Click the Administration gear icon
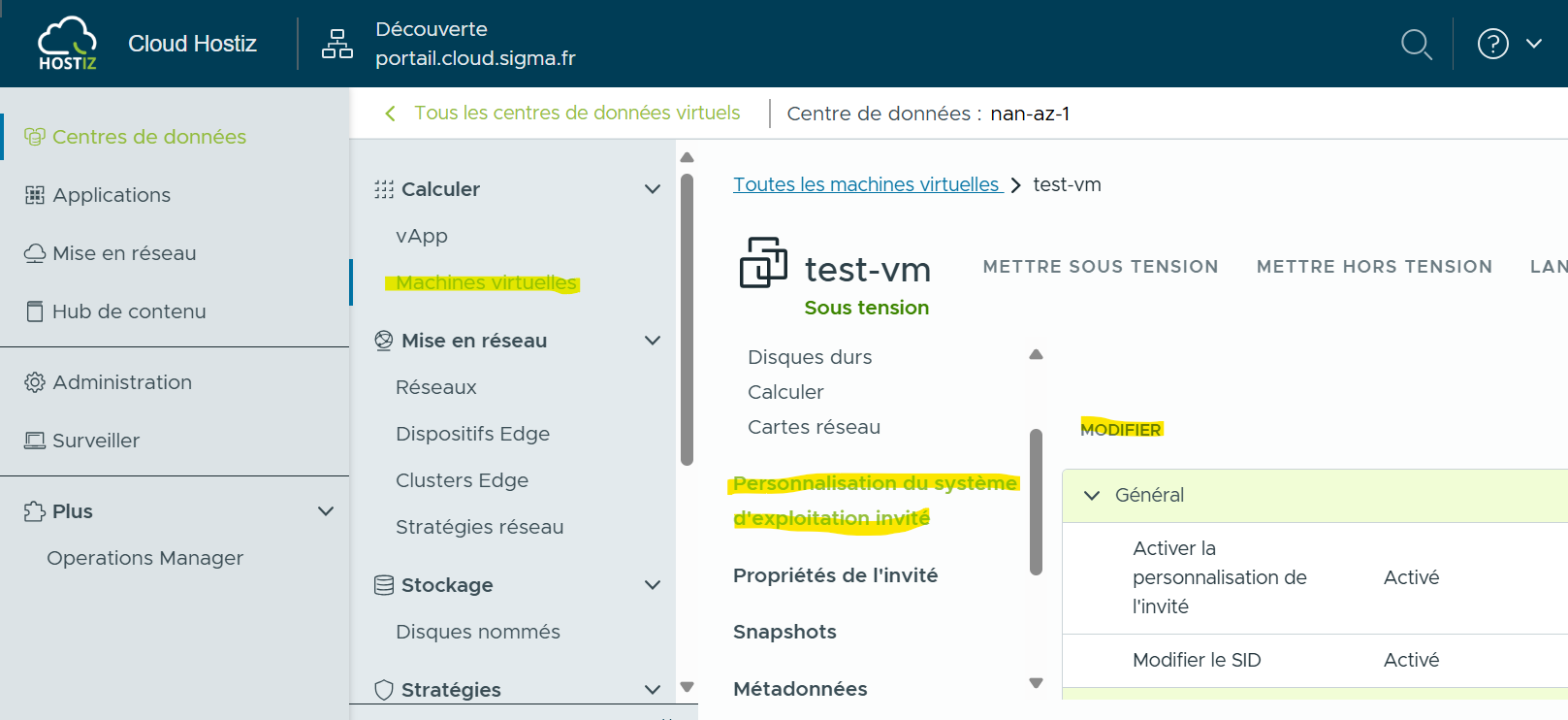 tap(35, 382)
